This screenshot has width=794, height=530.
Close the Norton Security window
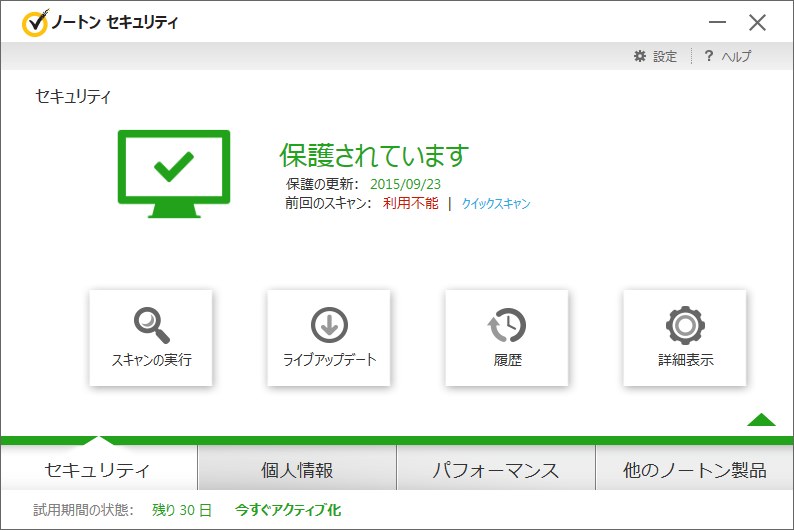[758, 22]
